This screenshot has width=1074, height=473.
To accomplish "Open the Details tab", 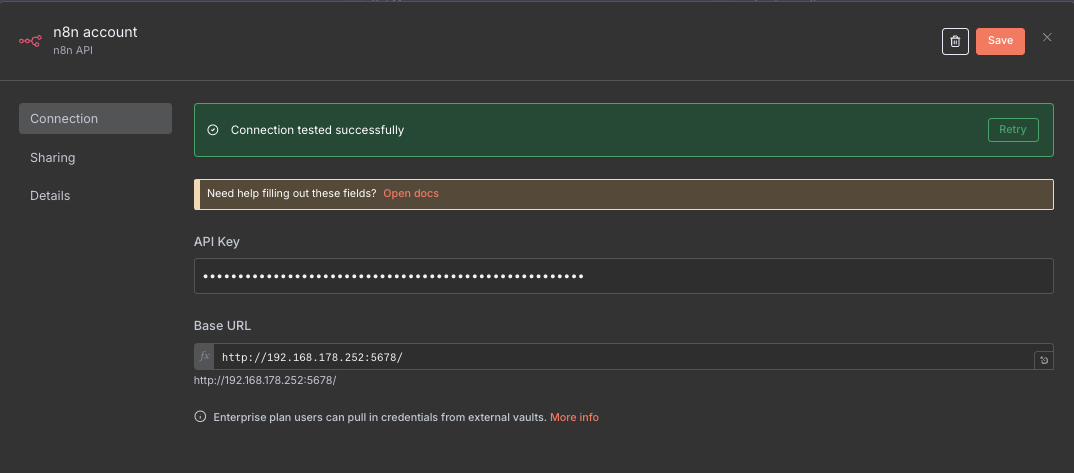I will pos(50,196).
